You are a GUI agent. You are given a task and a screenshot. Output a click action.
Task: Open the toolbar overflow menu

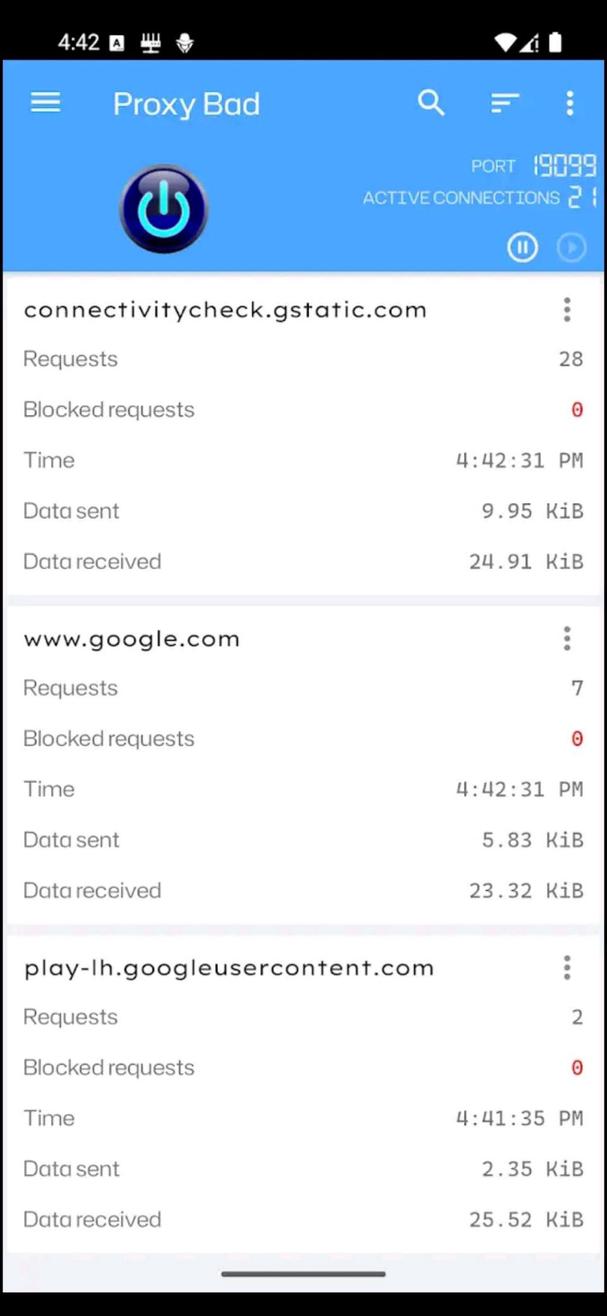[x=569, y=102]
